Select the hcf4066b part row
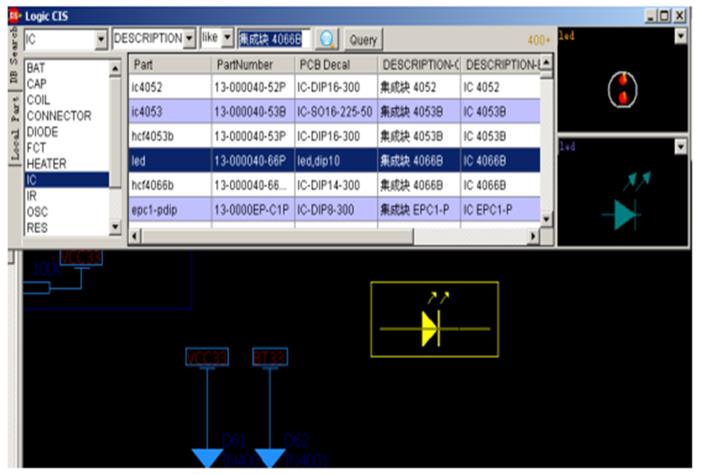701x475 pixels. pyautogui.click(x=334, y=185)
